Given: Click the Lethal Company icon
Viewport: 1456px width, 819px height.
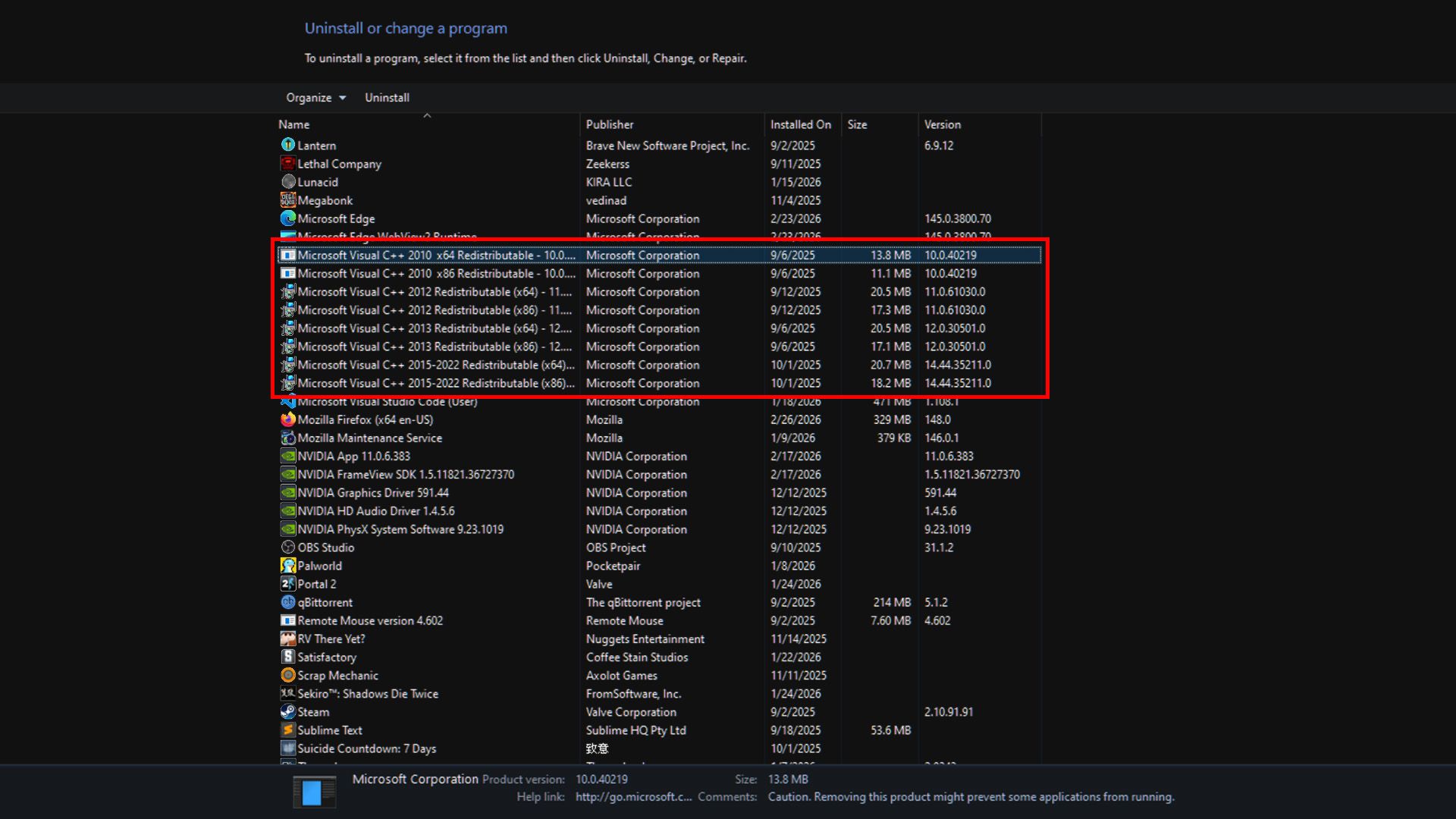Looking at the screenshot, I should tap(289, 164).
